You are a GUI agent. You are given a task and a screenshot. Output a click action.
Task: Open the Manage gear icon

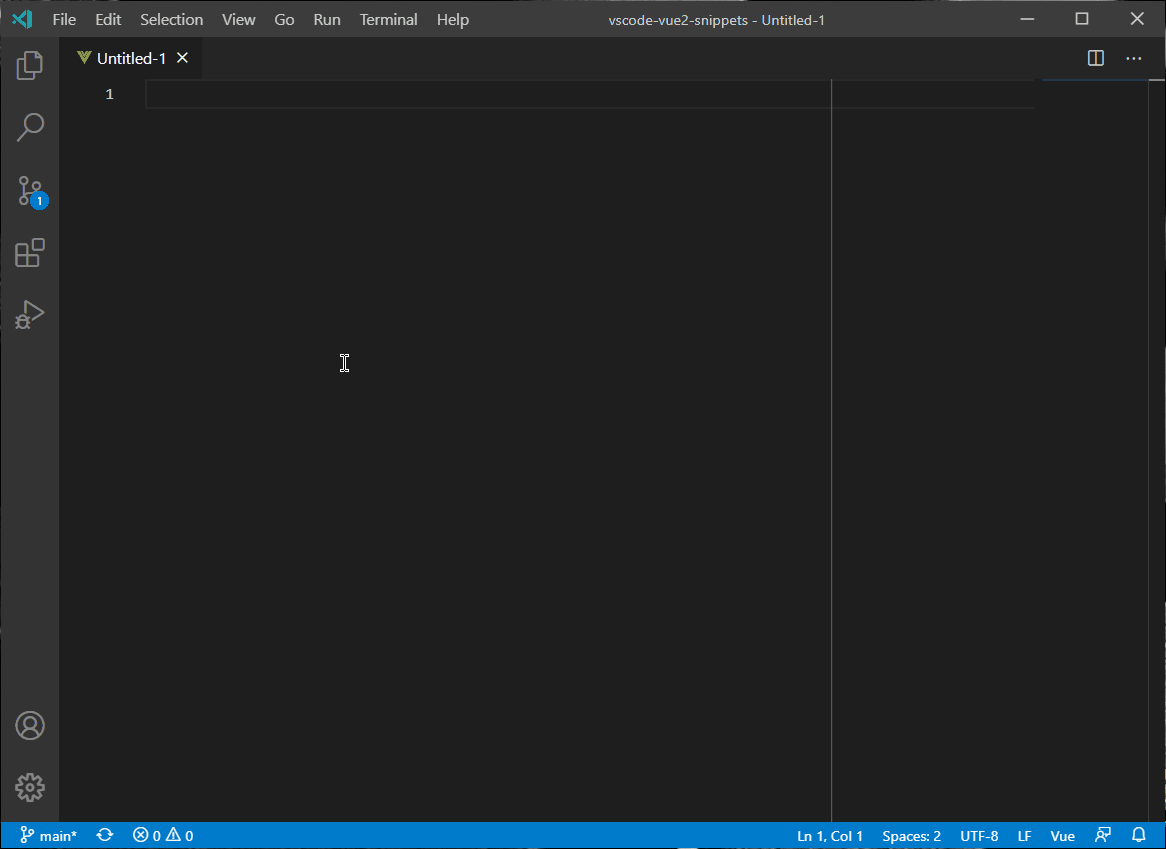(30, 787)
